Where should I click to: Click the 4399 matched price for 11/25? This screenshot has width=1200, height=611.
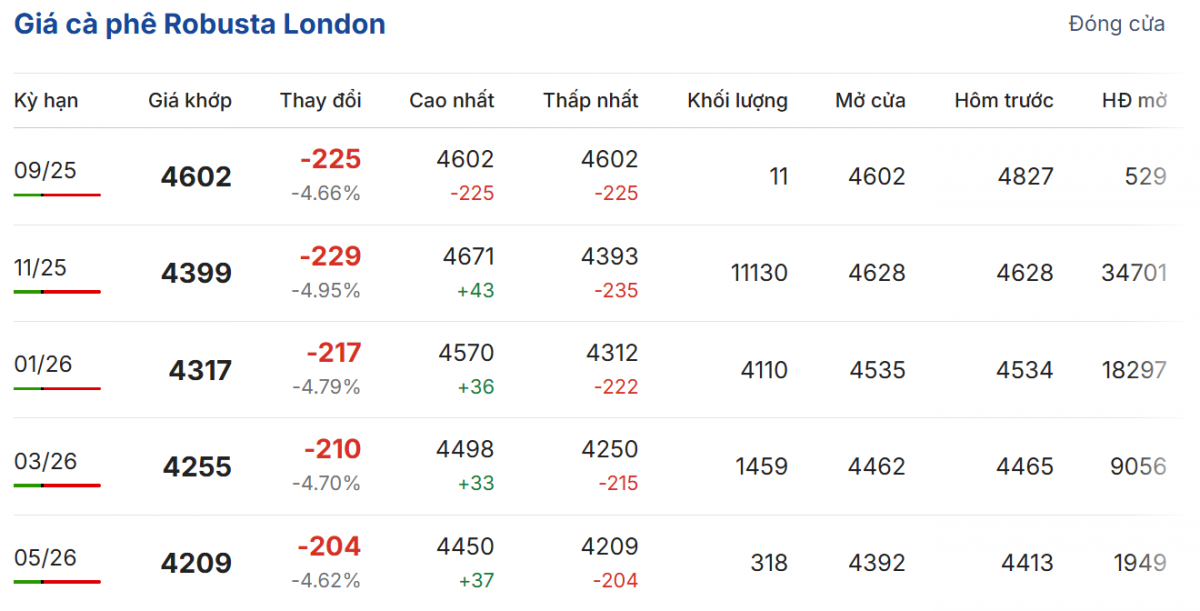pyautogui.click(x=196, y=273)
